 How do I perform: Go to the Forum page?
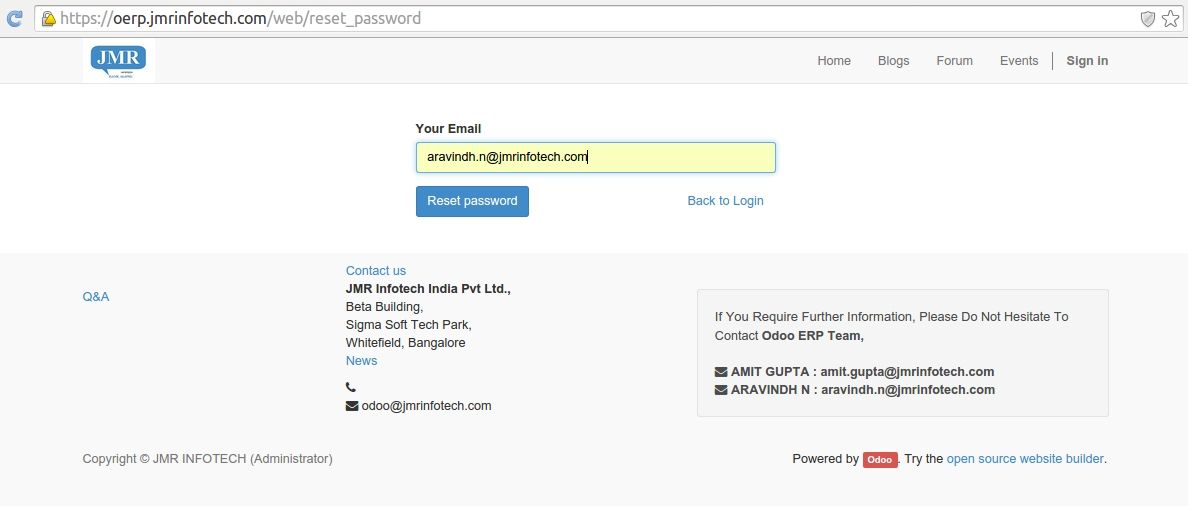coord(954,61)
